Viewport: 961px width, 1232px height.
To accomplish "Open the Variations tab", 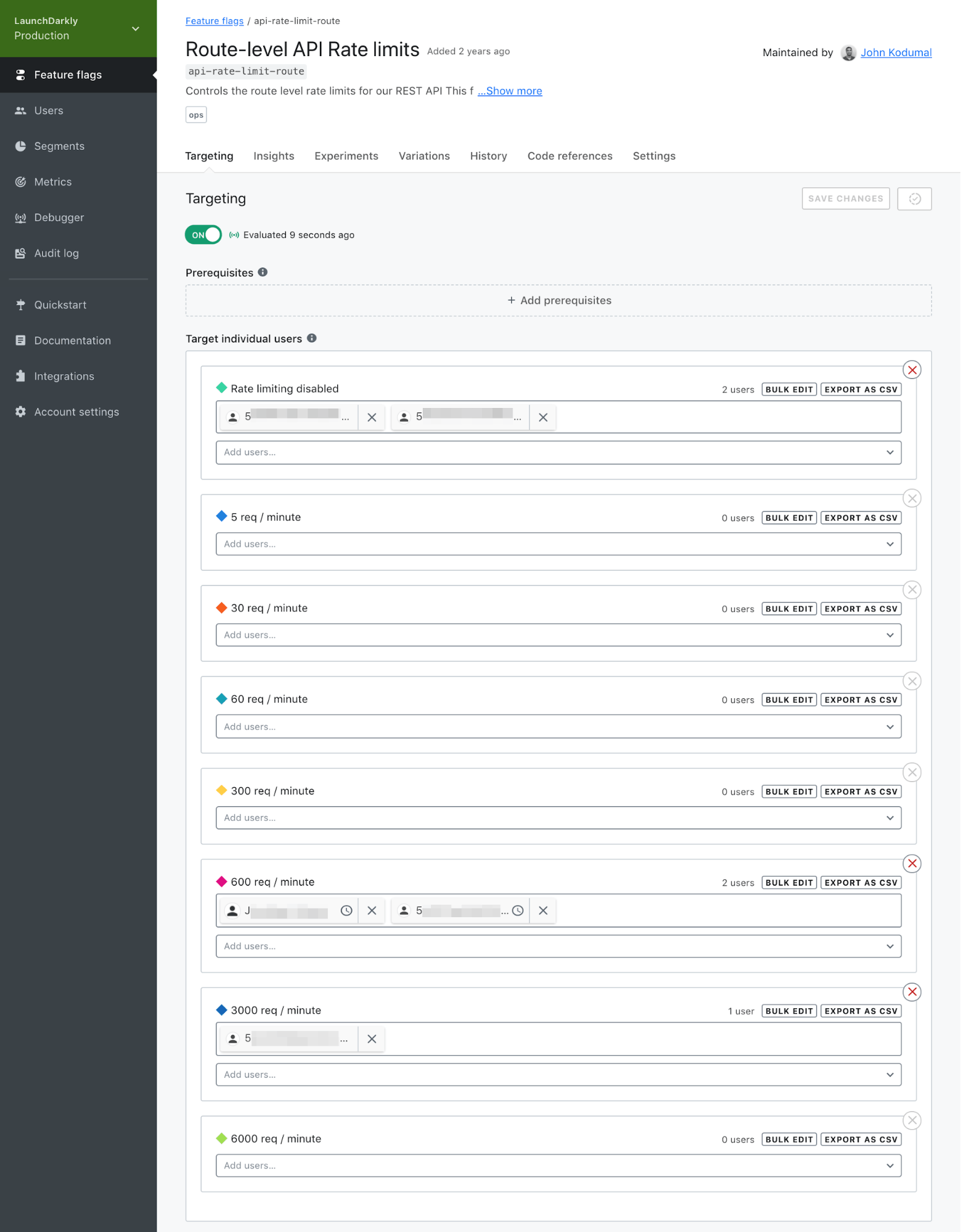I will point(424,156).
